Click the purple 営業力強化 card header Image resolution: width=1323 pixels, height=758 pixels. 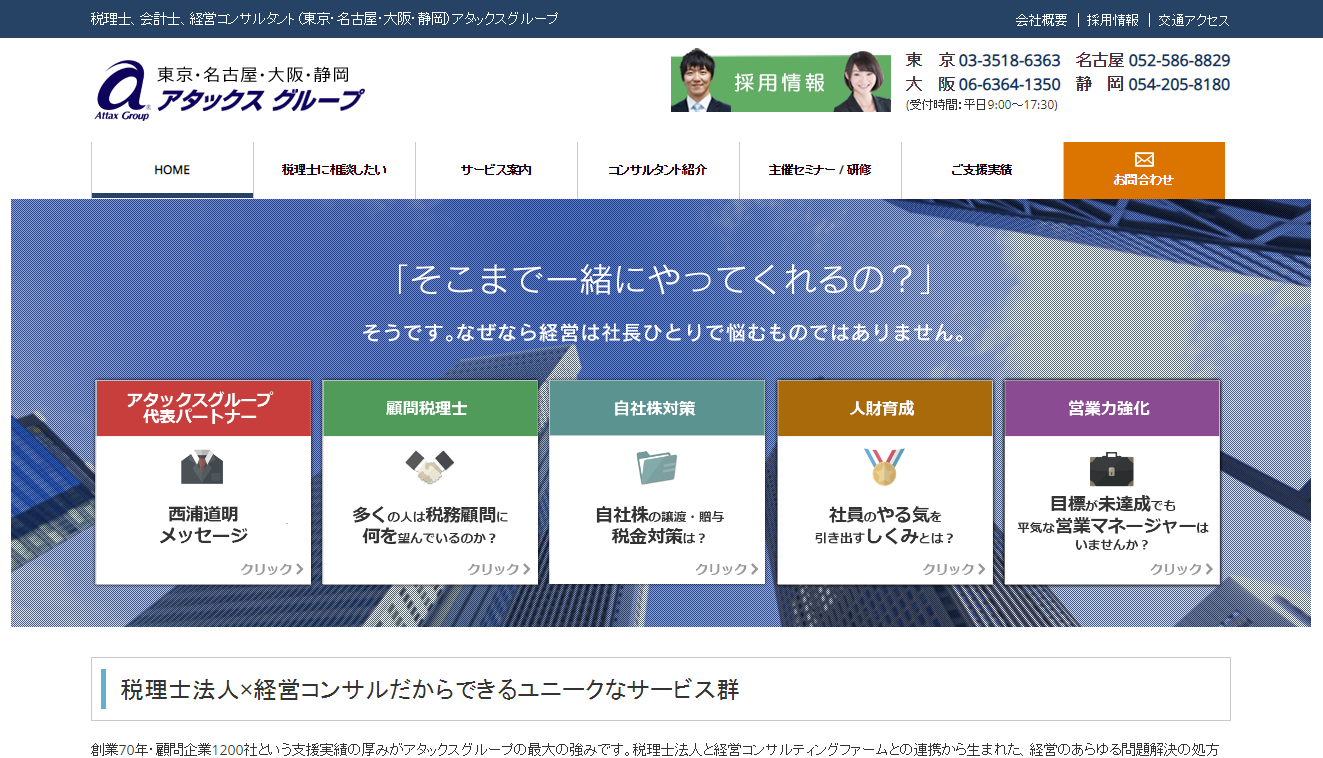pyautogui.click(x=1112, y=408)
